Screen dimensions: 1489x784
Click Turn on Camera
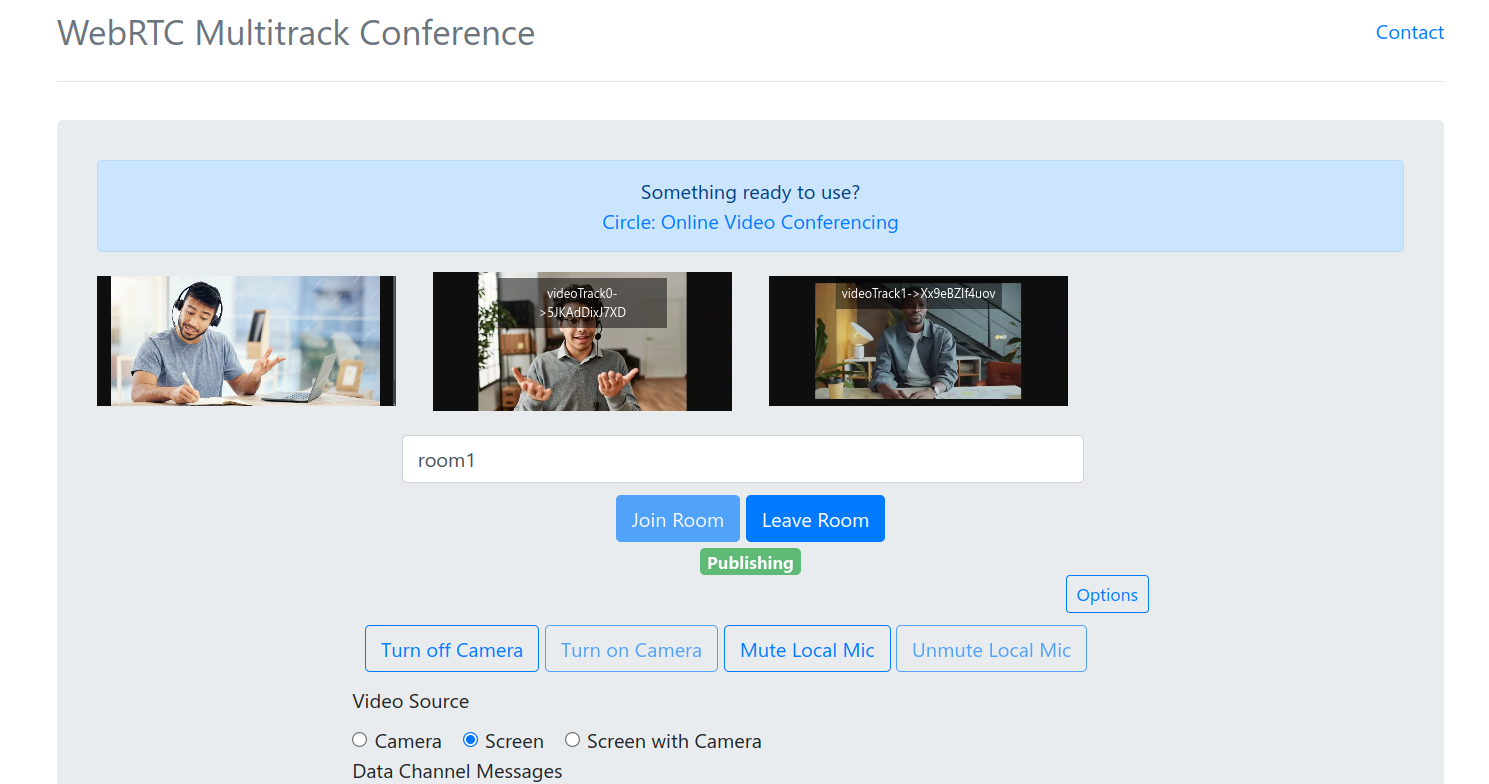[631, 649]
